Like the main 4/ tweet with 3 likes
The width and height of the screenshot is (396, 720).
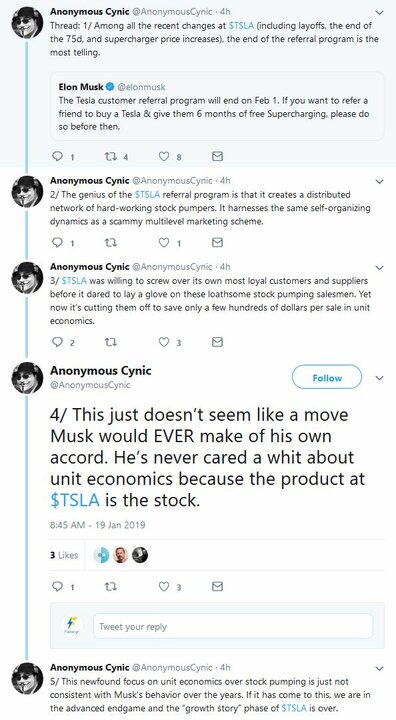click(164, 586)
